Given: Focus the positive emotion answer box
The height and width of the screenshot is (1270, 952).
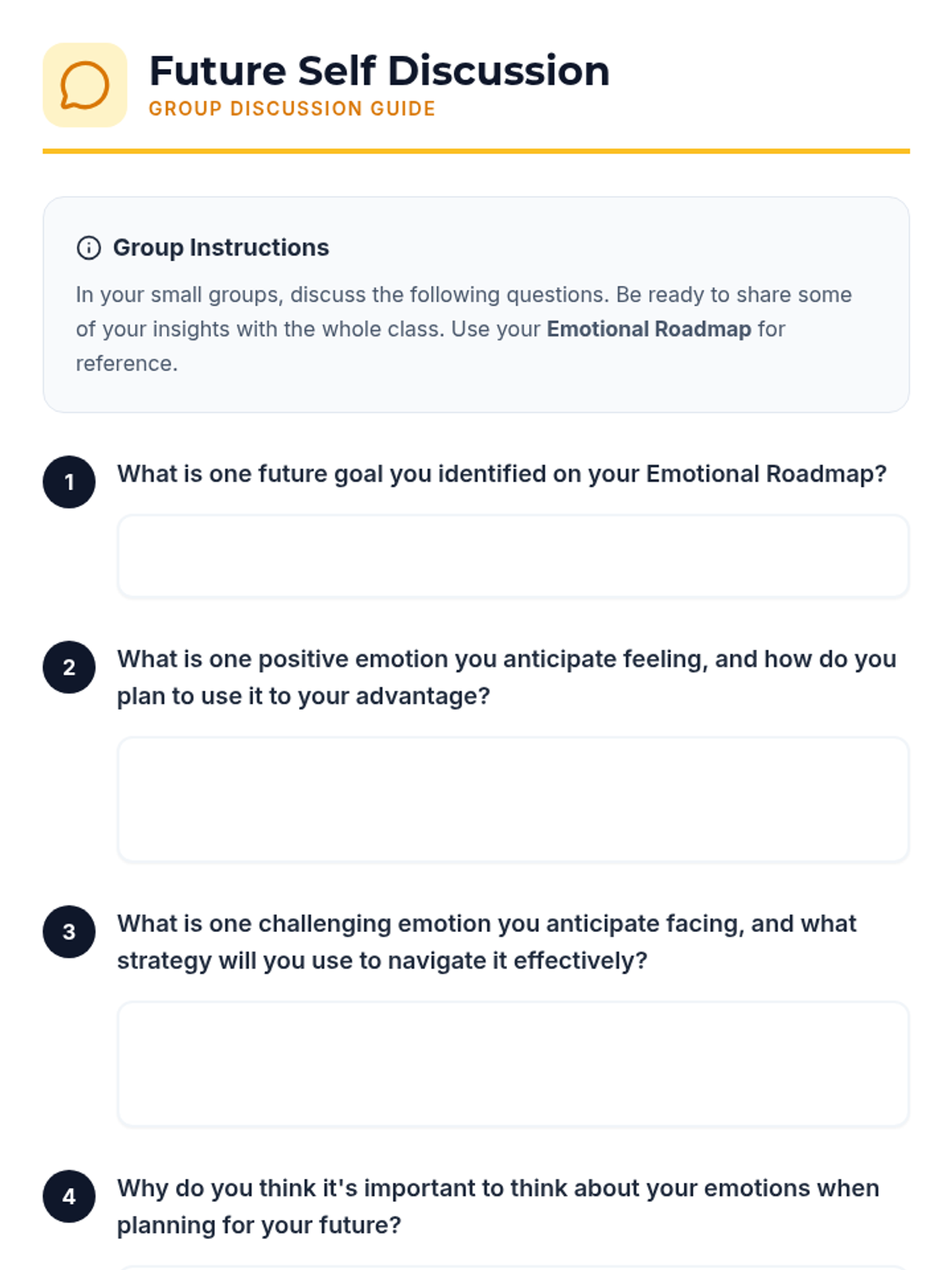Looking at the screenshot, I should (512, 799).
